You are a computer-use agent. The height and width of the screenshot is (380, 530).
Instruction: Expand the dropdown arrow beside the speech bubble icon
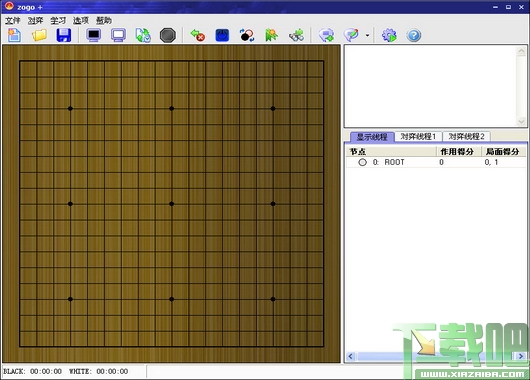(x=367, y=35)
